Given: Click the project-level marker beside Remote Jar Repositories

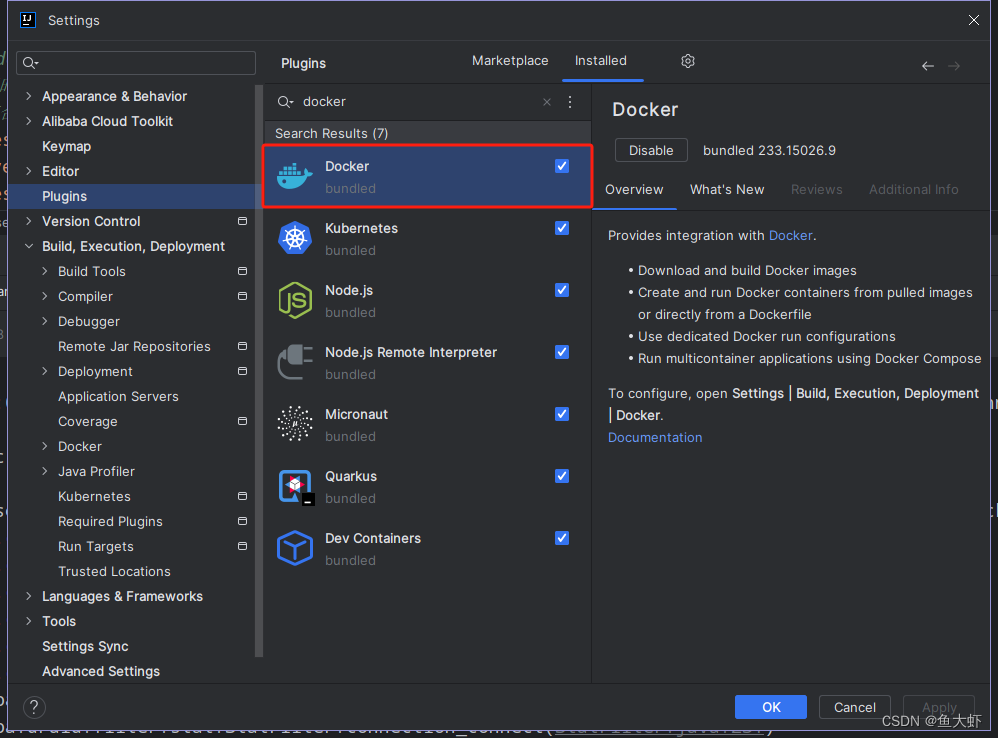Looking at the screenshot, I should pyautogui.click(x=242, y=346).
